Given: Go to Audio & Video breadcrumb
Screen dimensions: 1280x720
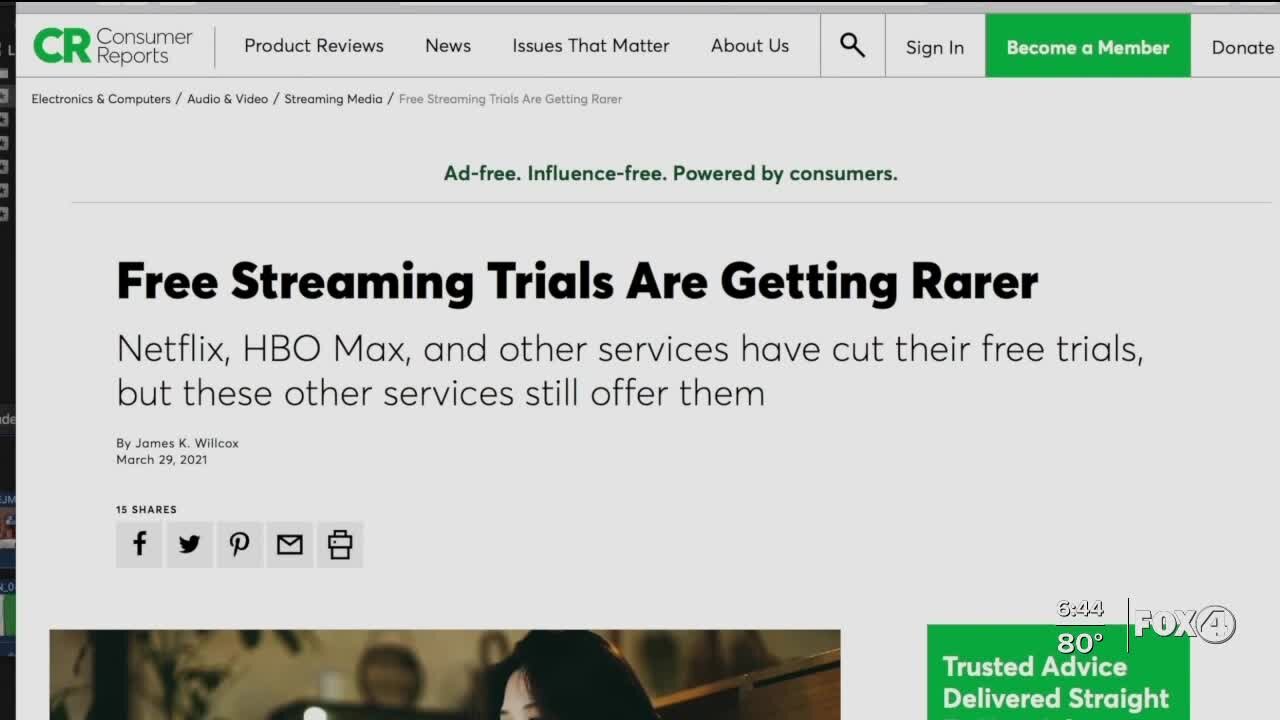Looking at the screenshot, I should [227, 99].
